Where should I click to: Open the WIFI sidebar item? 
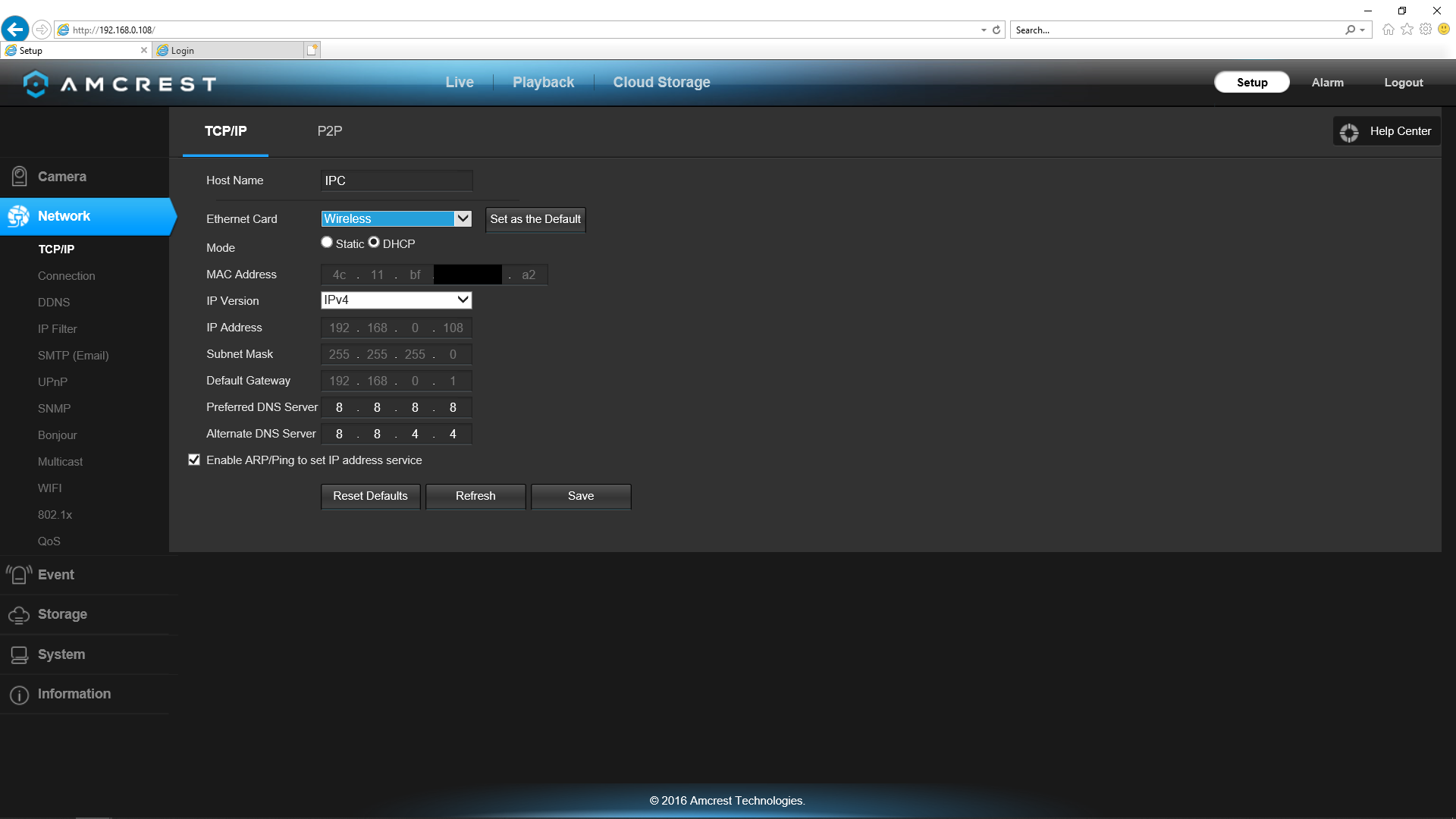(50, 488)
